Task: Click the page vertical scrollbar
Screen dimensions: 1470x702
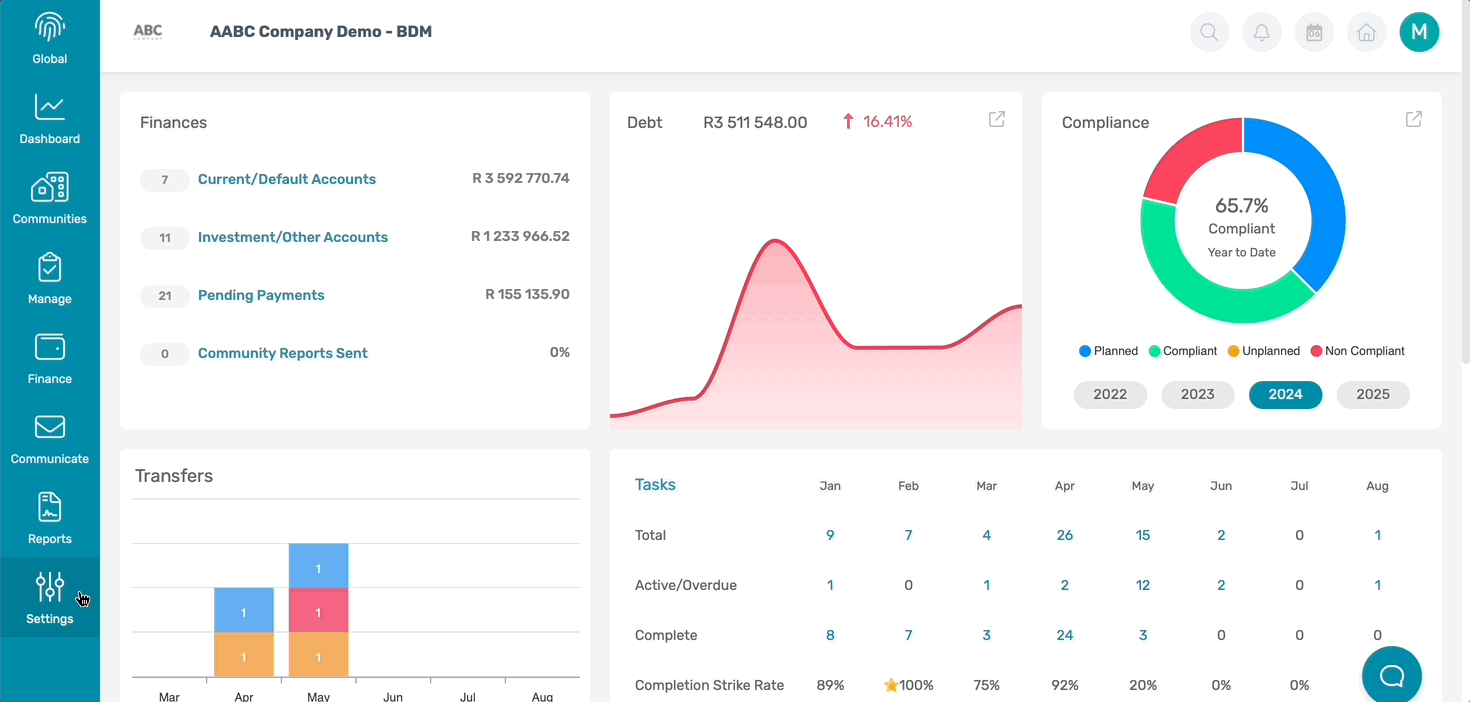Action: pos(1465,180)
